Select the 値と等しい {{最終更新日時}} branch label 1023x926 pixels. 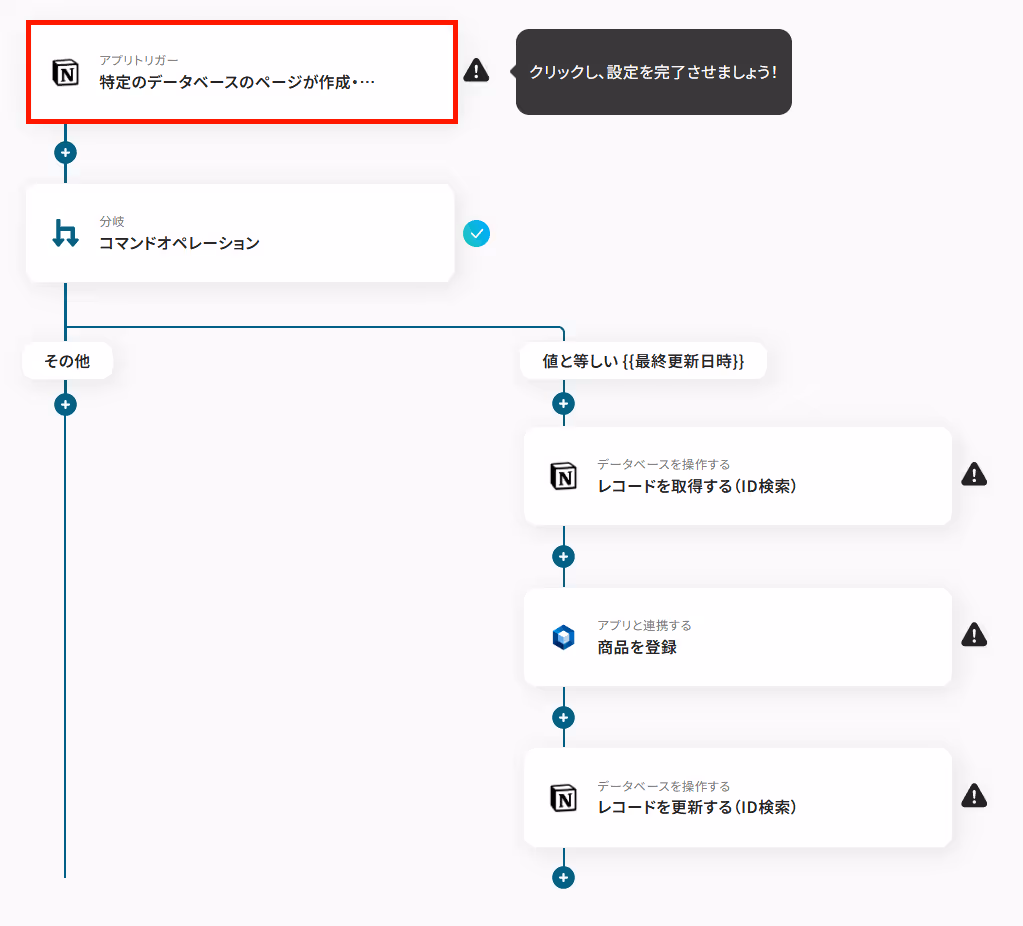[x=643, y=361]
